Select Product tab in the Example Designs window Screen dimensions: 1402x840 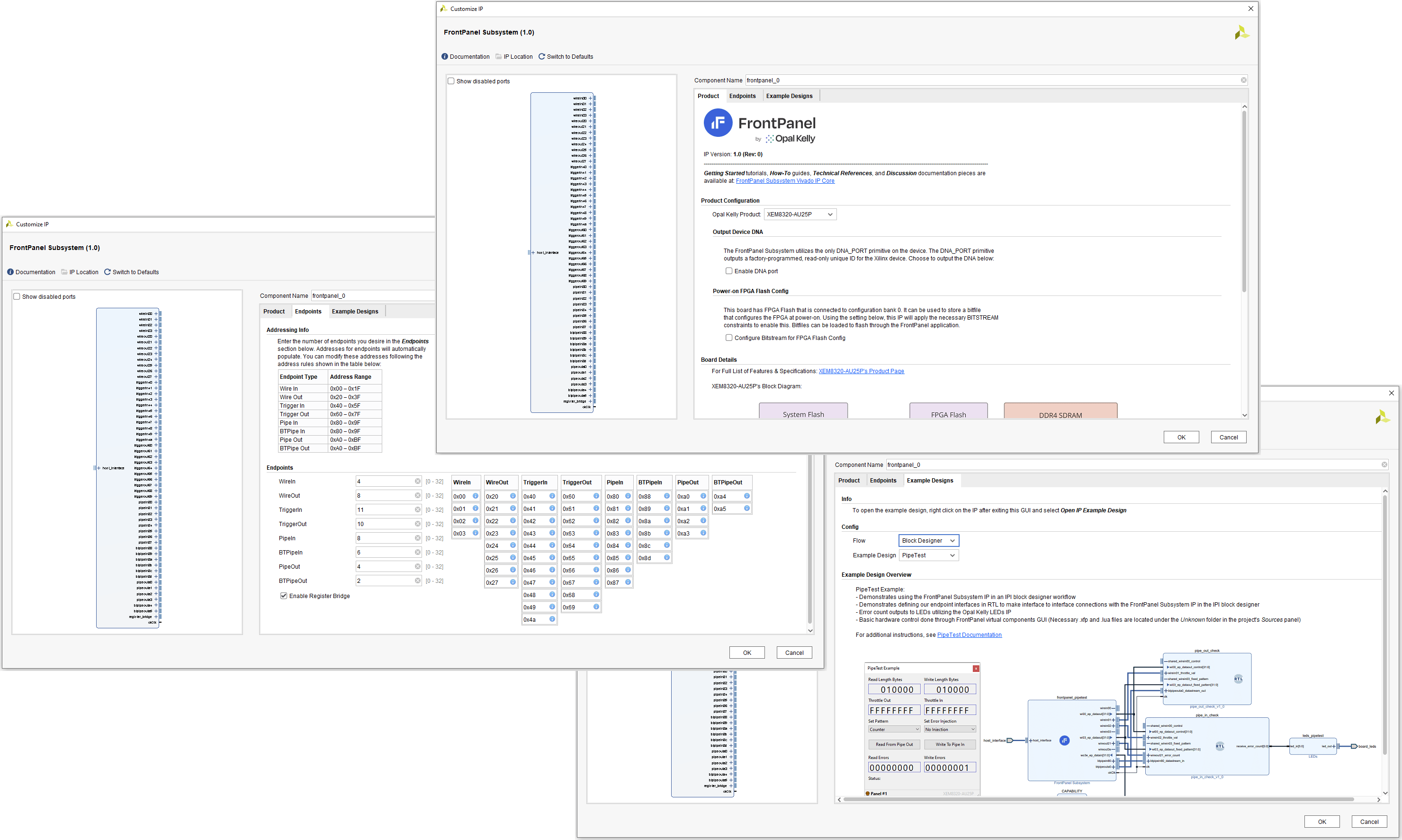849,481
